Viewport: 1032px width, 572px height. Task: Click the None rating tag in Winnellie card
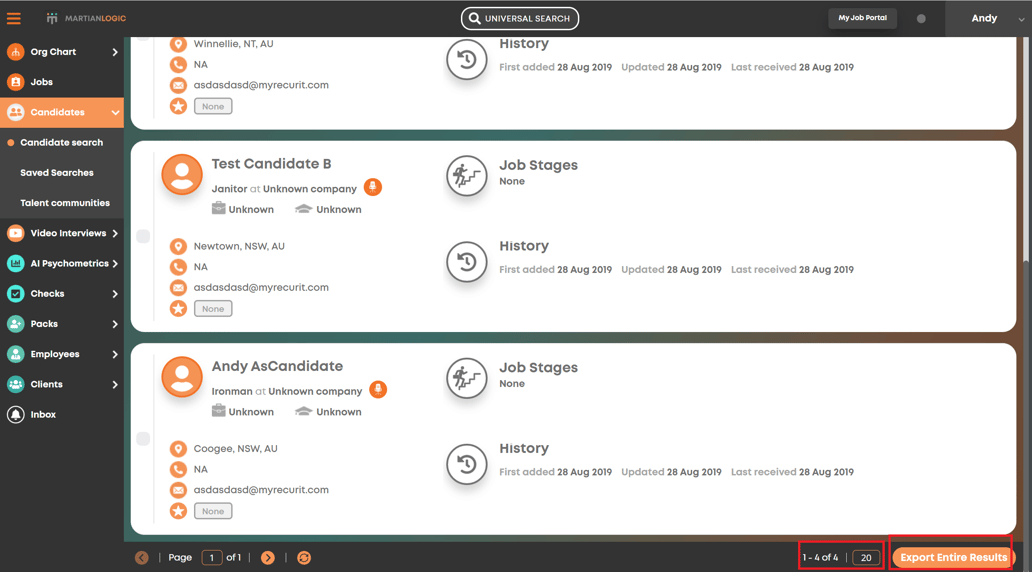tap(213, 106)
